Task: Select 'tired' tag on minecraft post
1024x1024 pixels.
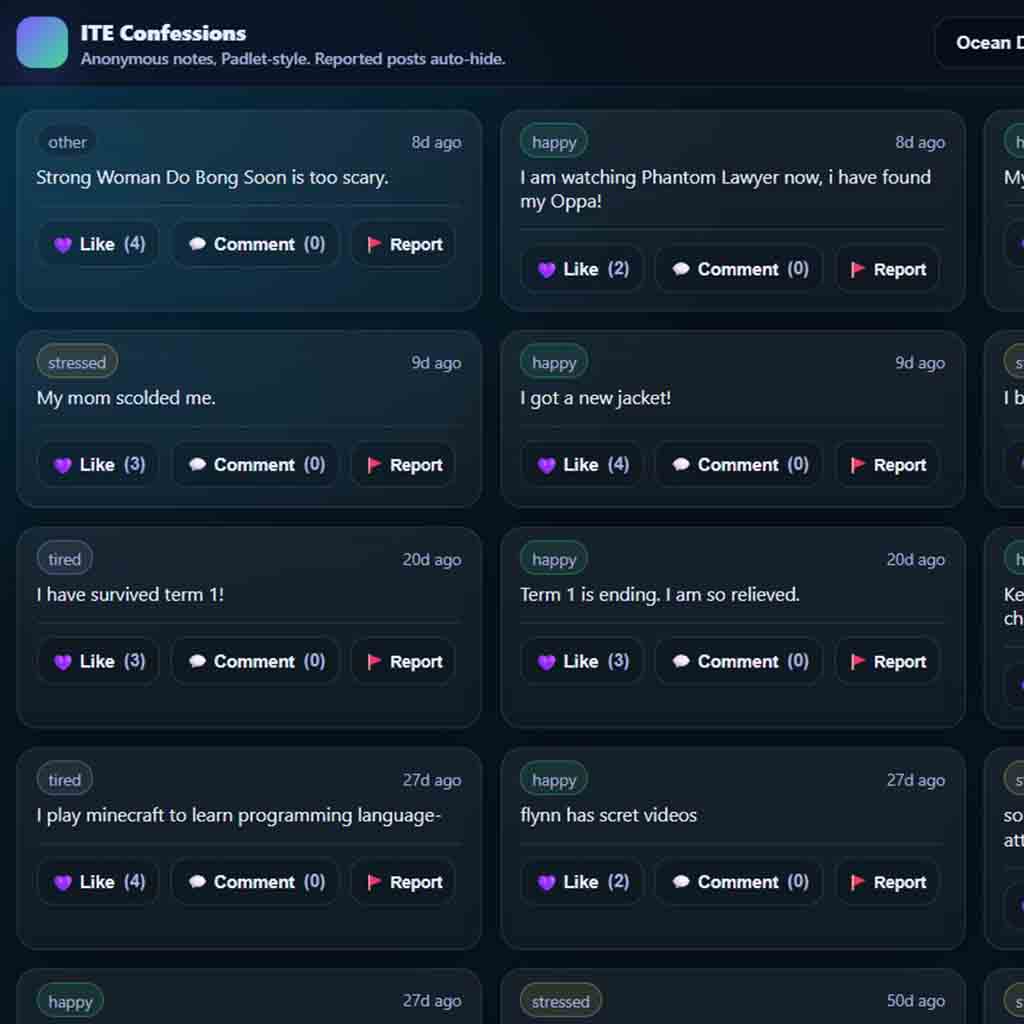Action: 64,780
